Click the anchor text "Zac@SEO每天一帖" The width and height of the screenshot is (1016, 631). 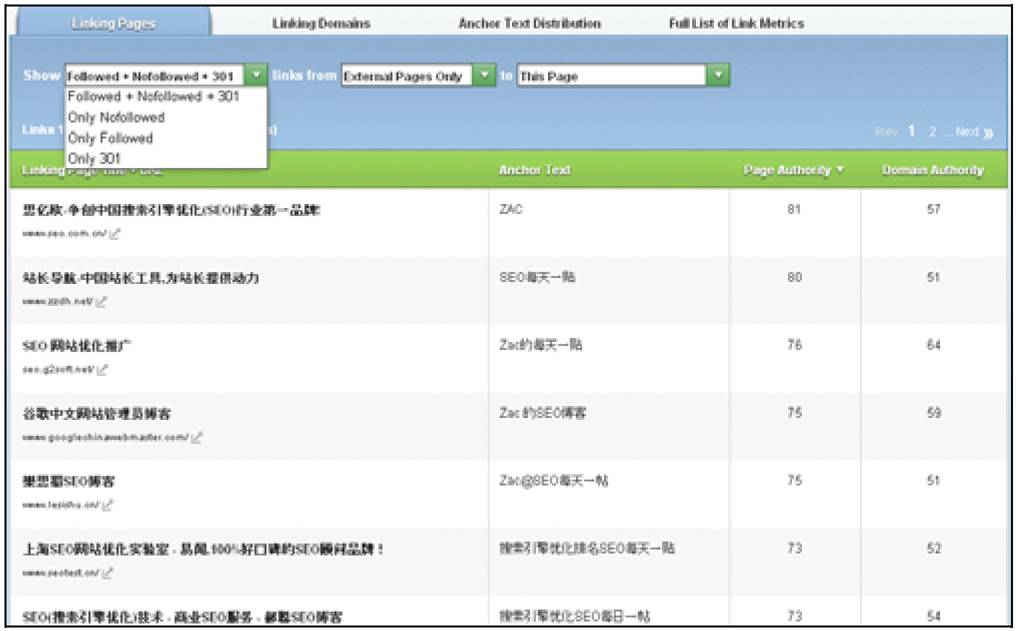coord(553,481)
